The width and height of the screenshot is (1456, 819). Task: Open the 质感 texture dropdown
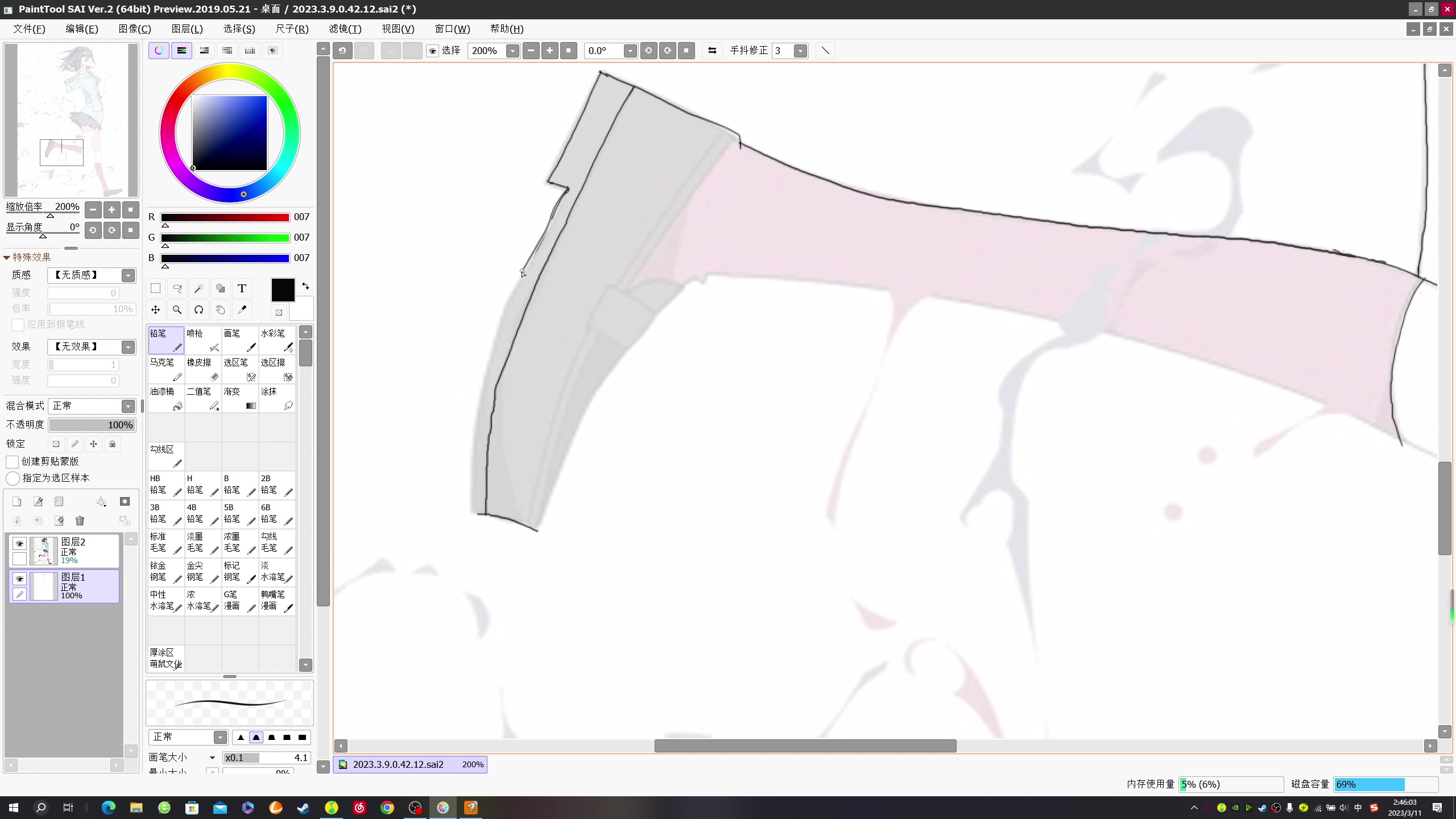(x=128, y=275)
